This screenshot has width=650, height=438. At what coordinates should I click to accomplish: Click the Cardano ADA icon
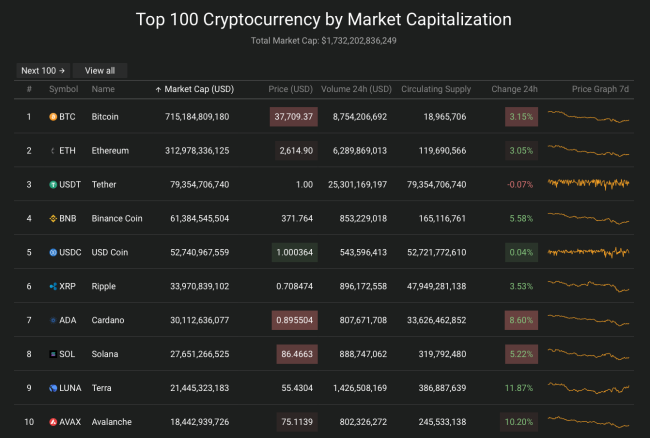coord(53,320)
